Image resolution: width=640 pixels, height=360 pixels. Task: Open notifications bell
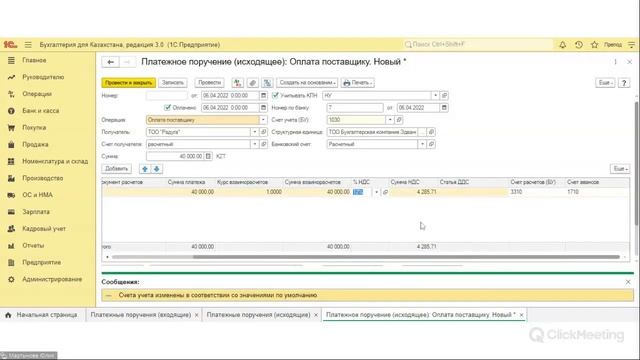pyautogui.click(x=562, y=44)
